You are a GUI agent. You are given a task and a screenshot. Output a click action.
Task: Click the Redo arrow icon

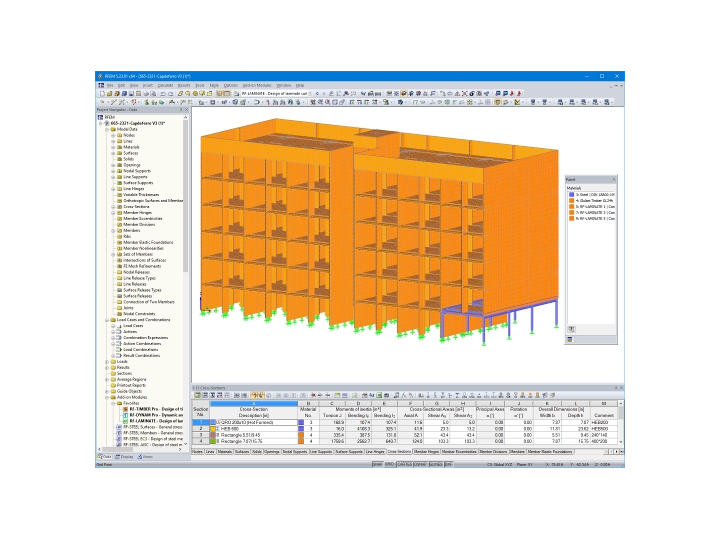coord(170,93)
